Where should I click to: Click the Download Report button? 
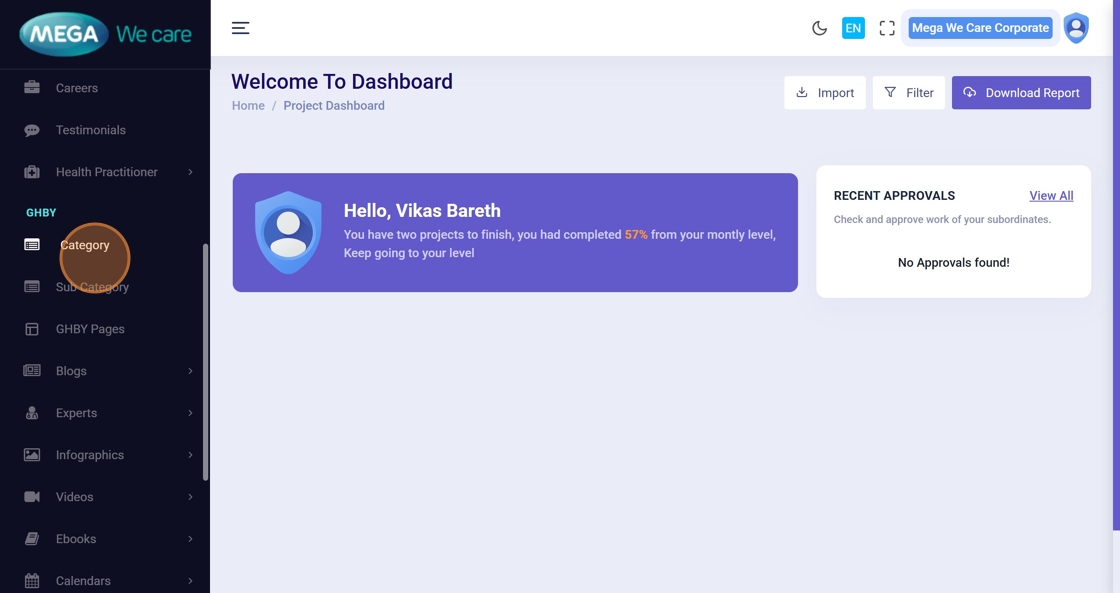[1021, 93]
